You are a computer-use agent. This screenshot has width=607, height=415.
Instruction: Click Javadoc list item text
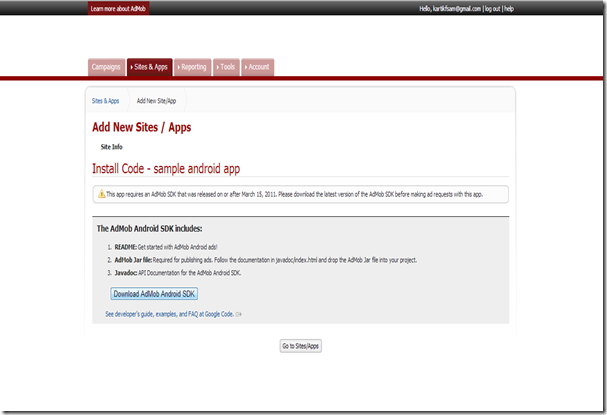point(178,273)
